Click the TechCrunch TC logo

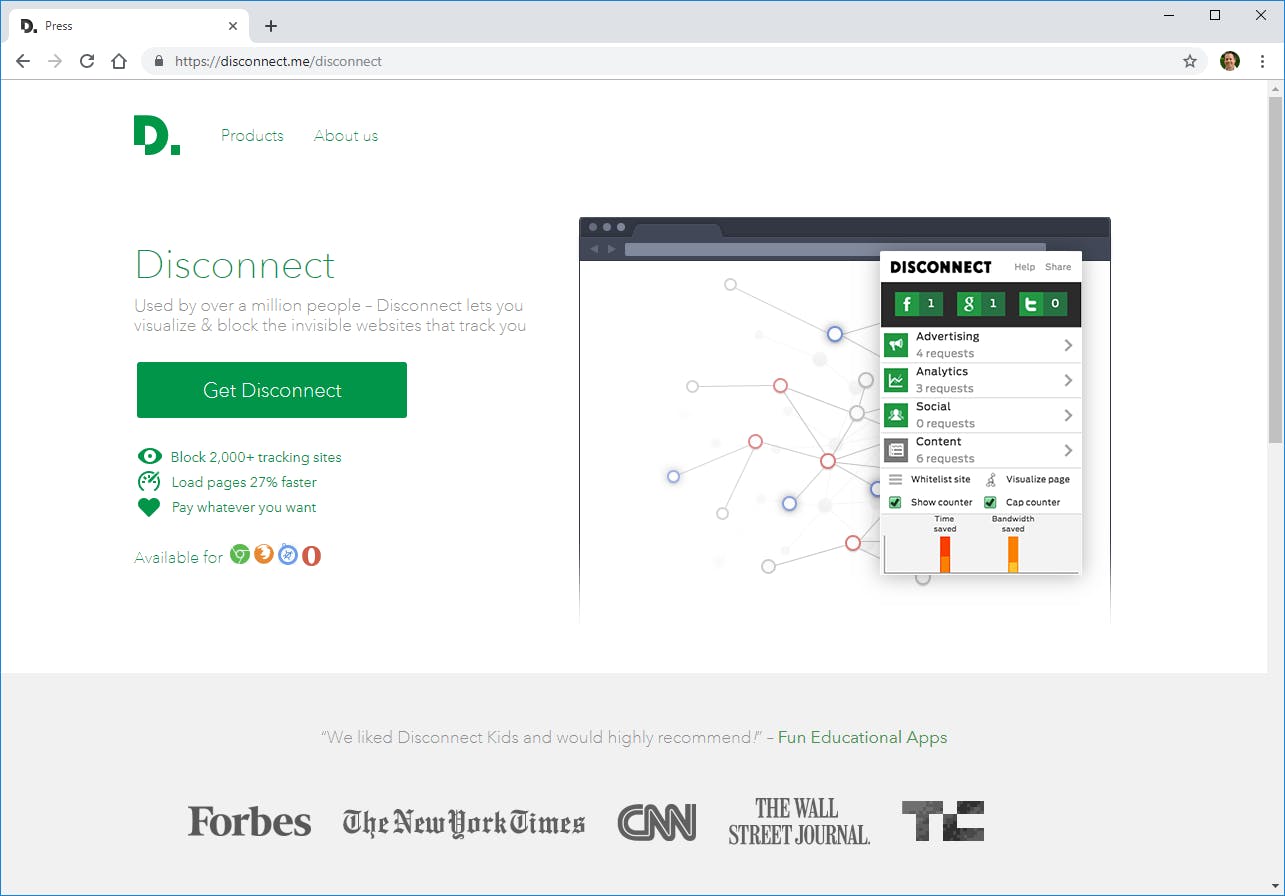pos(943,821)
